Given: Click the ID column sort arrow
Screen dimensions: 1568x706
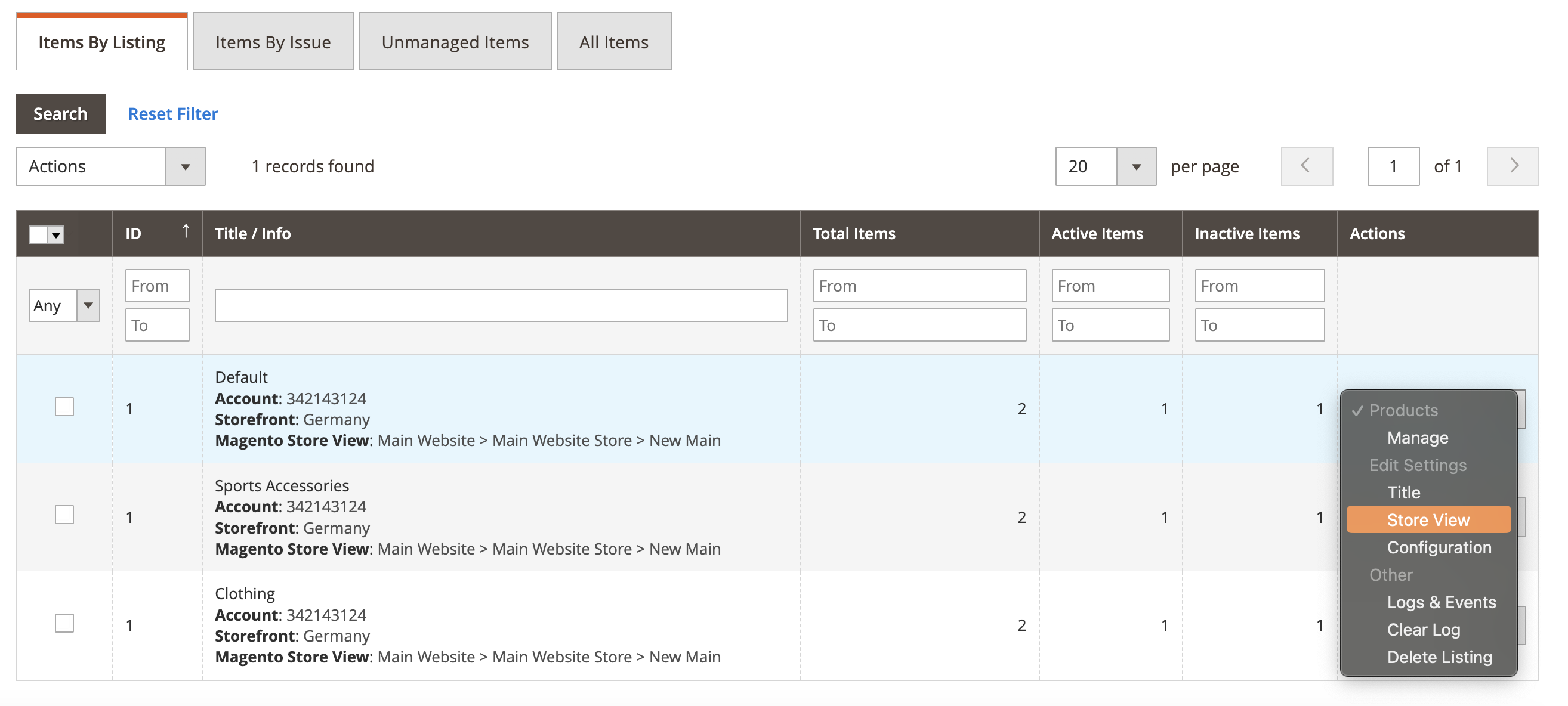Looking at the screenshot, I should [186, 231].
